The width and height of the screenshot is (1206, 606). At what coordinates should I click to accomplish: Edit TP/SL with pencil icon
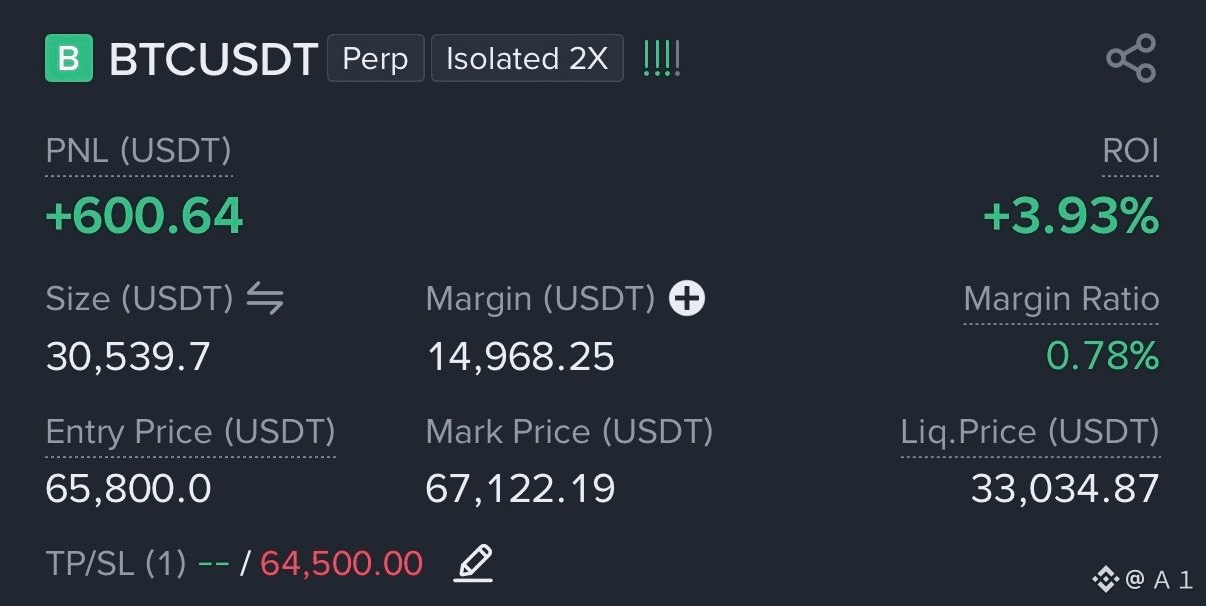tap(474, 563)
